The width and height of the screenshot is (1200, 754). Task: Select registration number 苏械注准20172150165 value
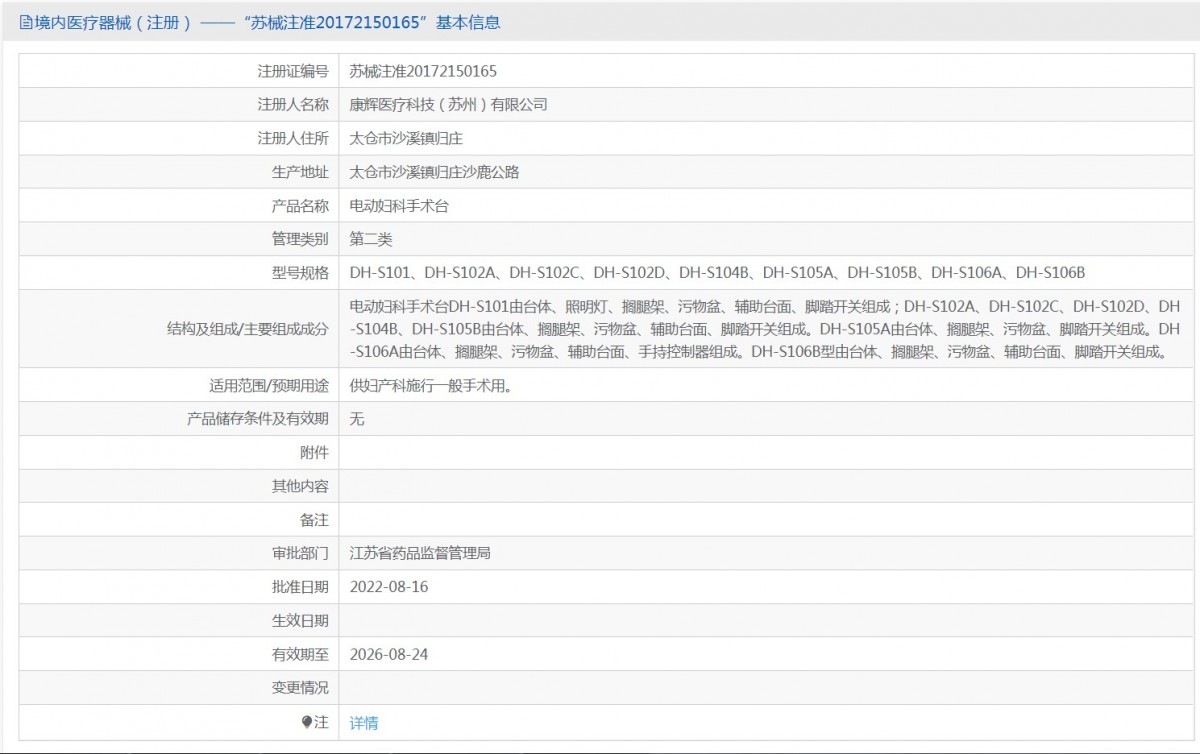pyautogui.click(x=423, y=71)
